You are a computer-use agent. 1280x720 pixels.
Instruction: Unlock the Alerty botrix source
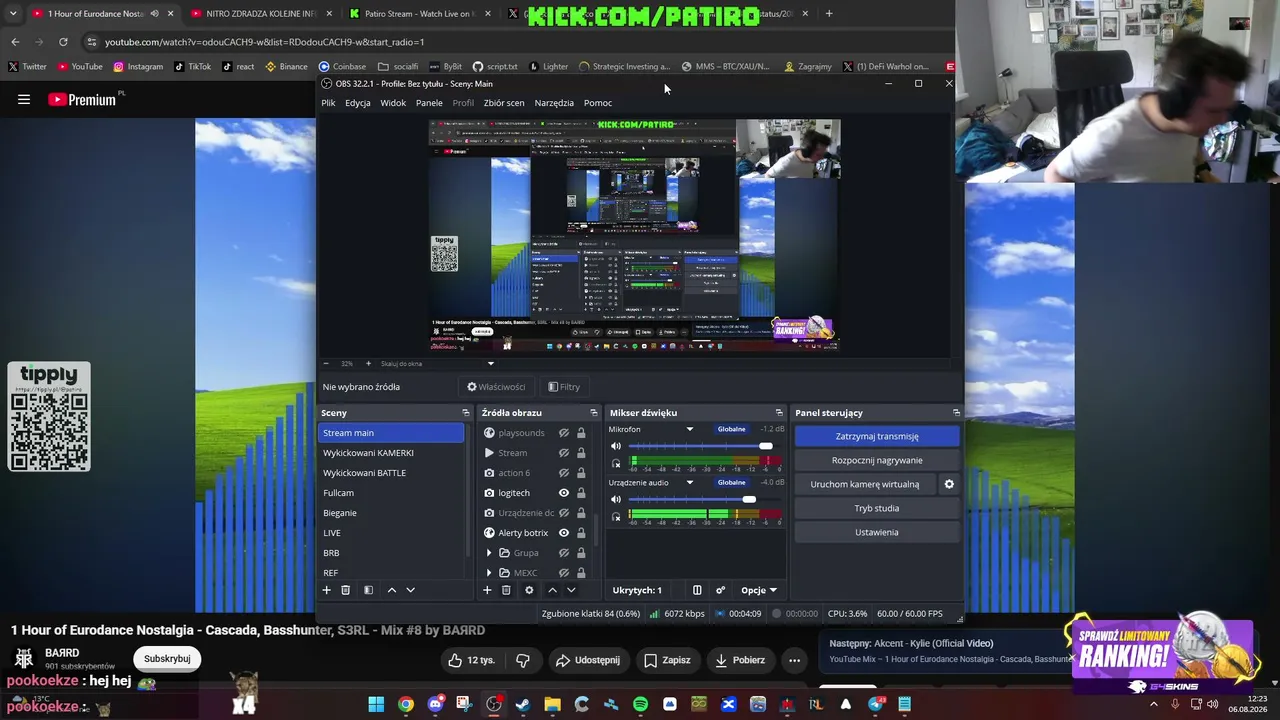click(581, 533)
